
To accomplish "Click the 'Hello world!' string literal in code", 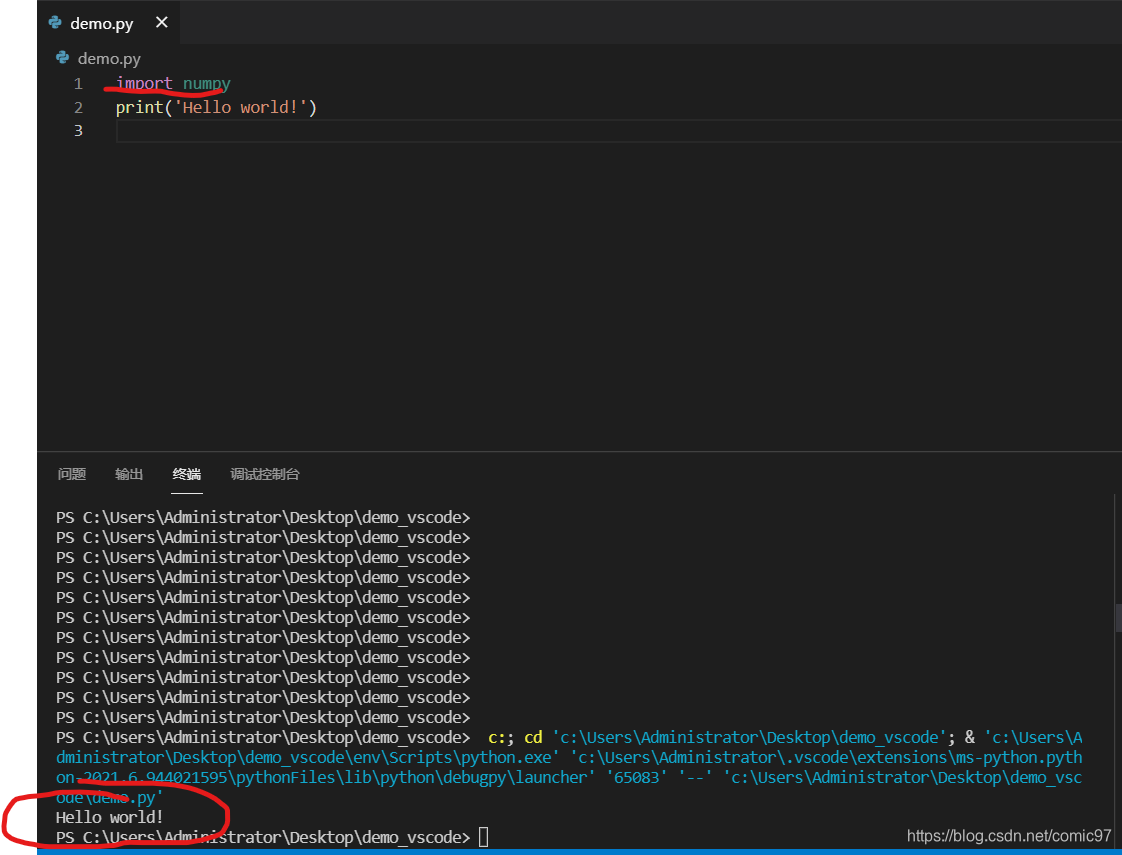I will (x=240, y=107).
